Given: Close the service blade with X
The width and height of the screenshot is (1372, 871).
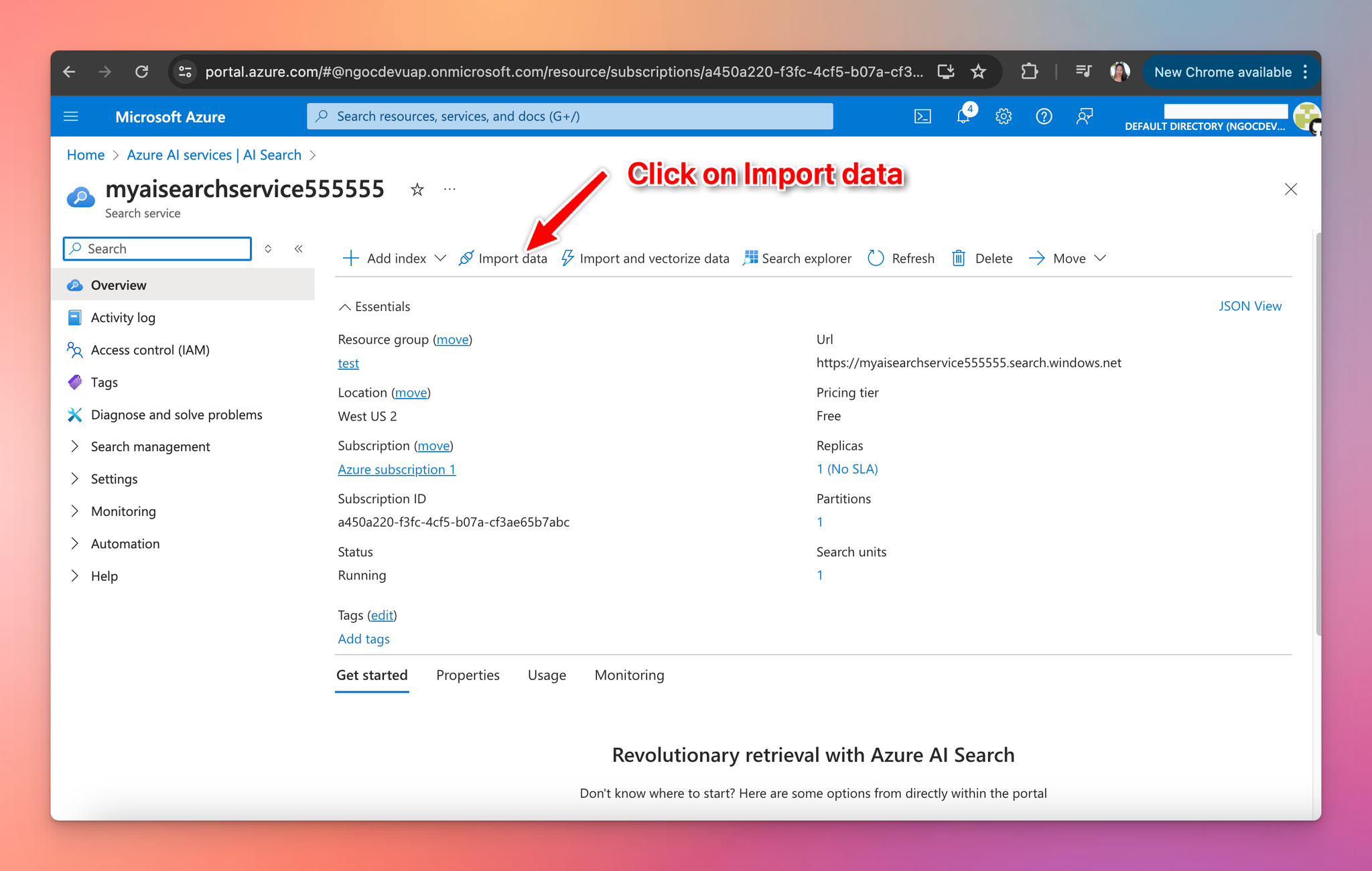Looking at the screenshot, I should 1291,190.
